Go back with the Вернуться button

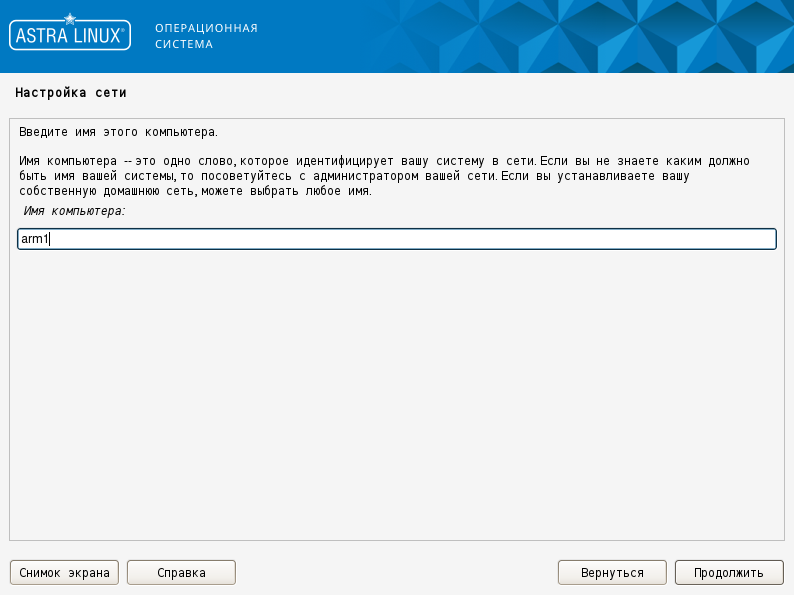click(x=612, y=572)
